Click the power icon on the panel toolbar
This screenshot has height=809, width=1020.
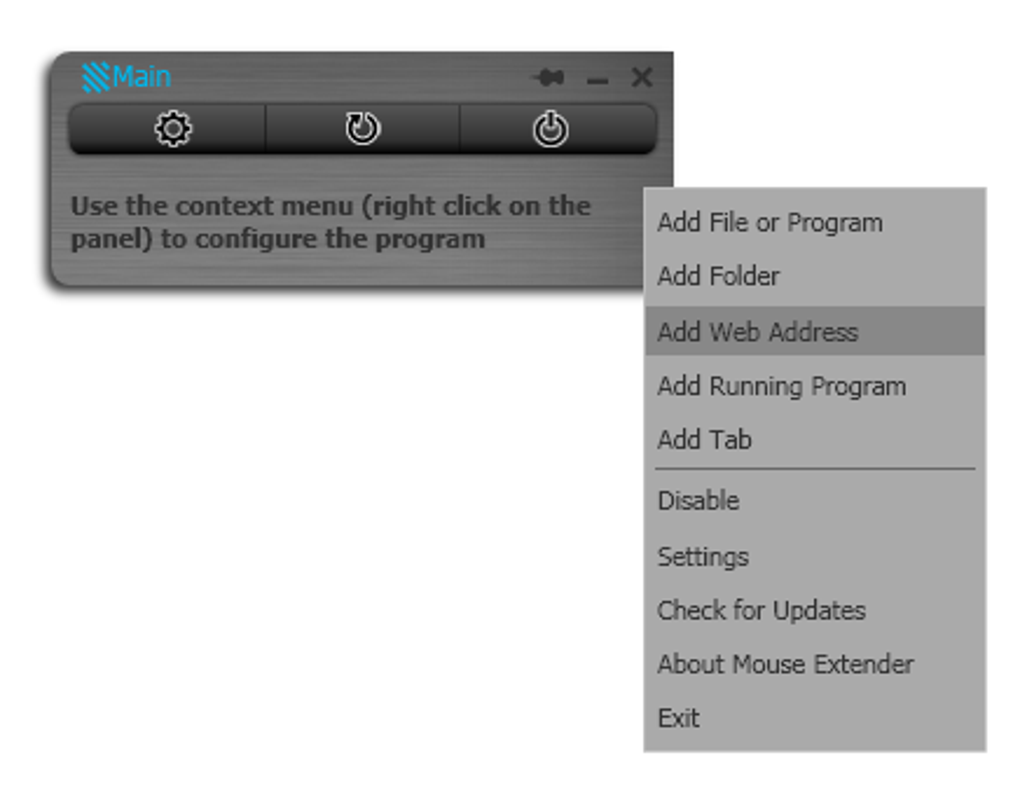coord(549,128)
